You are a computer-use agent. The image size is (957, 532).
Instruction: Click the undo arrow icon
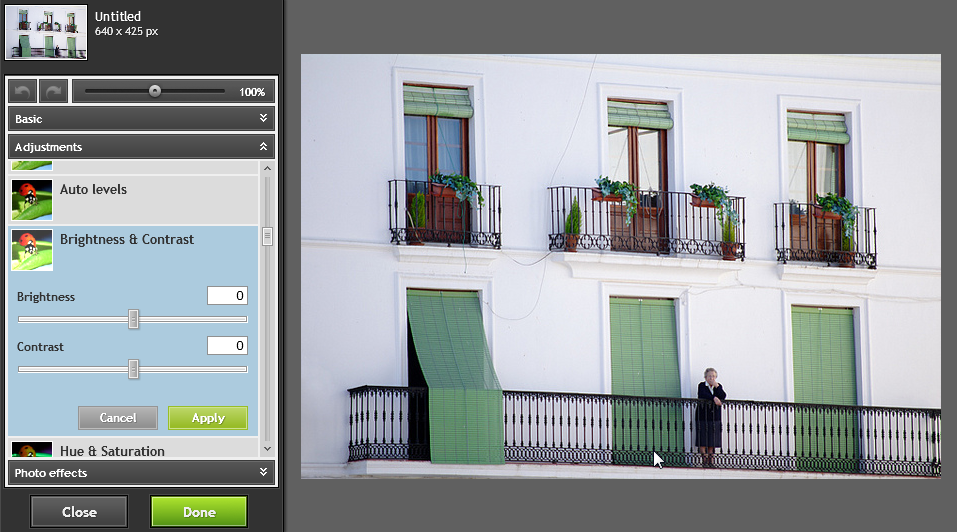pyautogui.click(x=23, y=92)
